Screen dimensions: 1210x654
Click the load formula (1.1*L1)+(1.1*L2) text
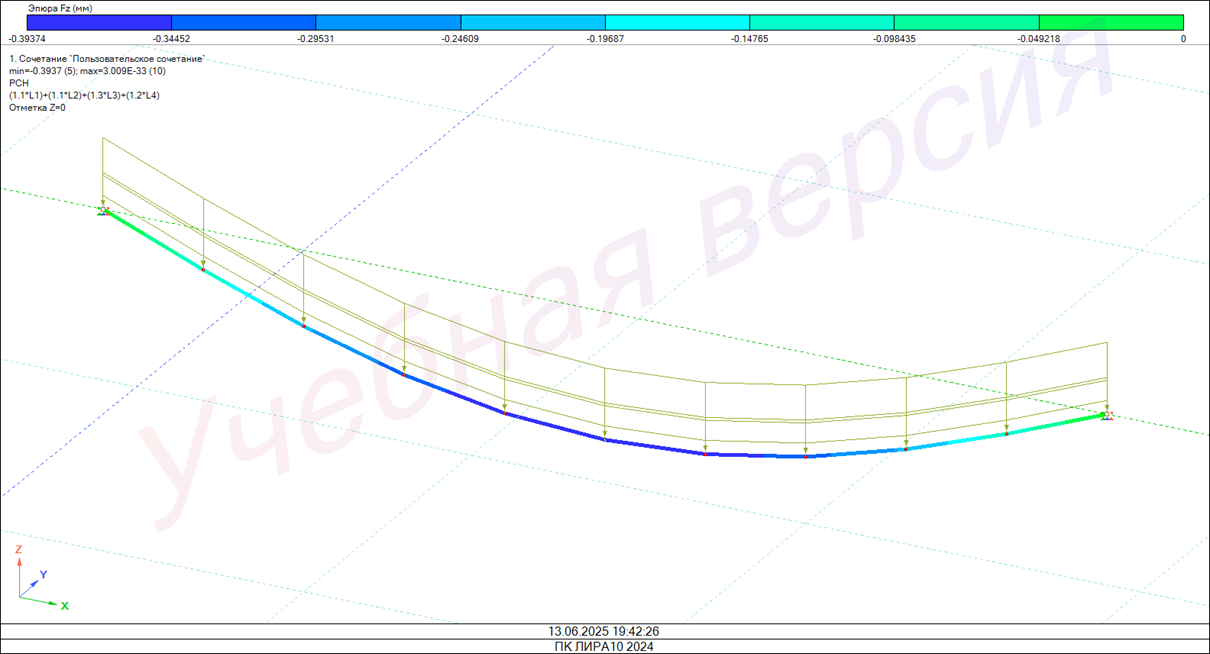[x=84, y=95]
